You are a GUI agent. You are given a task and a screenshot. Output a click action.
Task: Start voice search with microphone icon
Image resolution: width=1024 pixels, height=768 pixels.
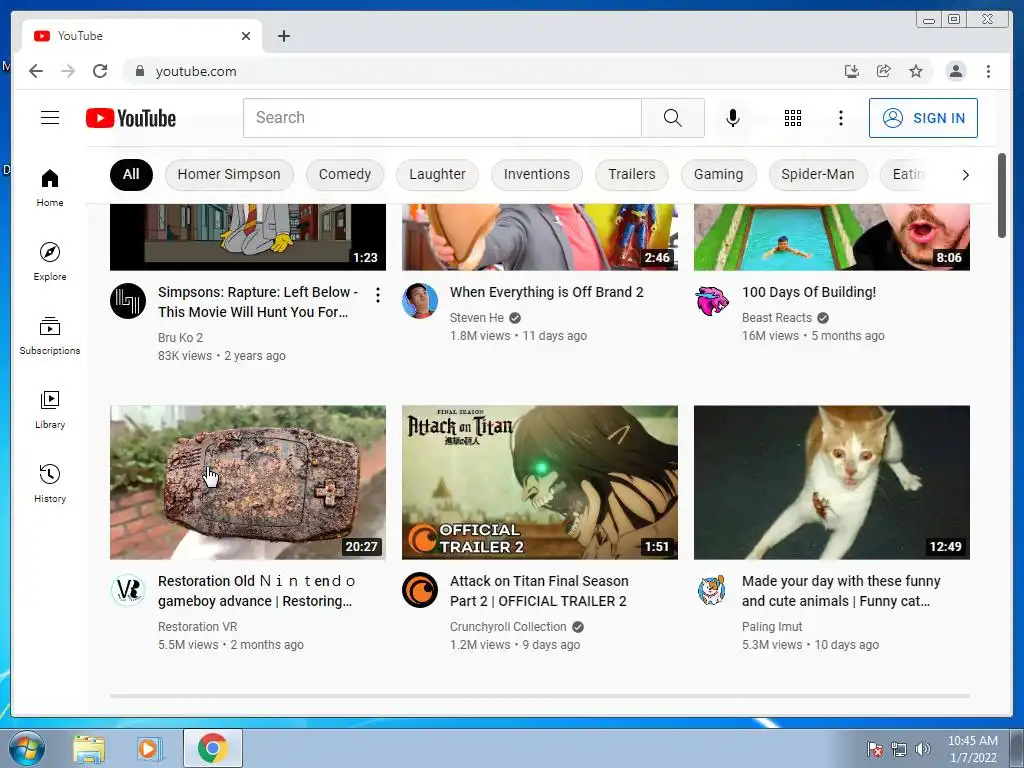[733, 118]
